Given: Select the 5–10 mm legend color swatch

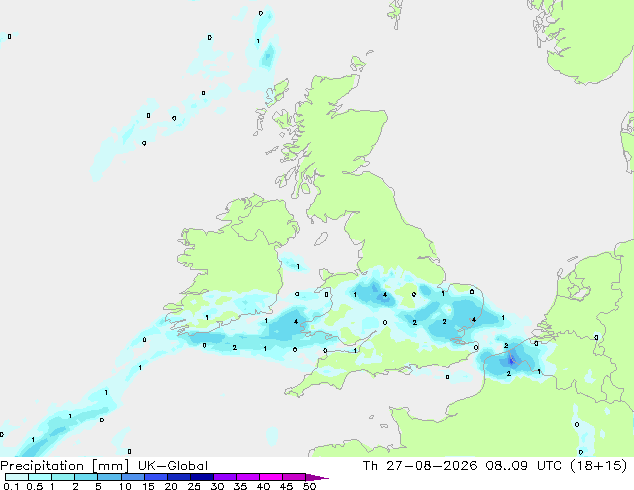Looking at the screenshot, I should (x=110, y=477).
